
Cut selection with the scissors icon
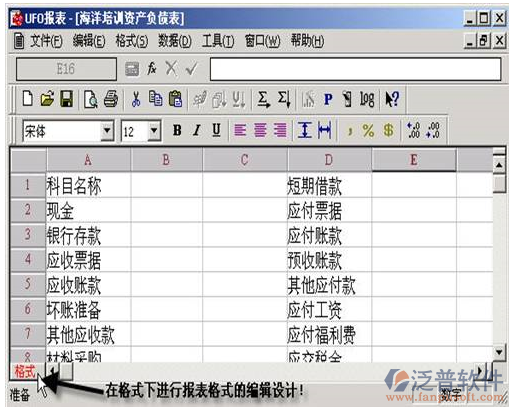[136, 99]
